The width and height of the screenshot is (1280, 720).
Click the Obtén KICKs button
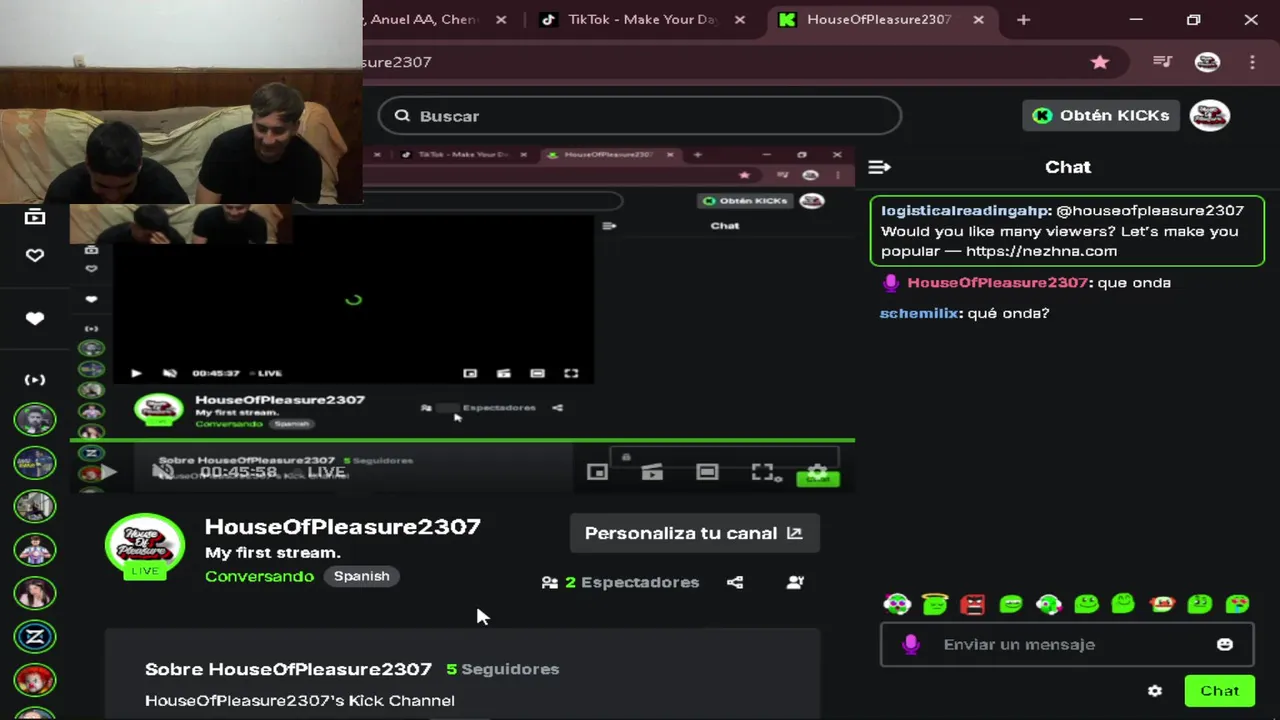point(1101,116)
